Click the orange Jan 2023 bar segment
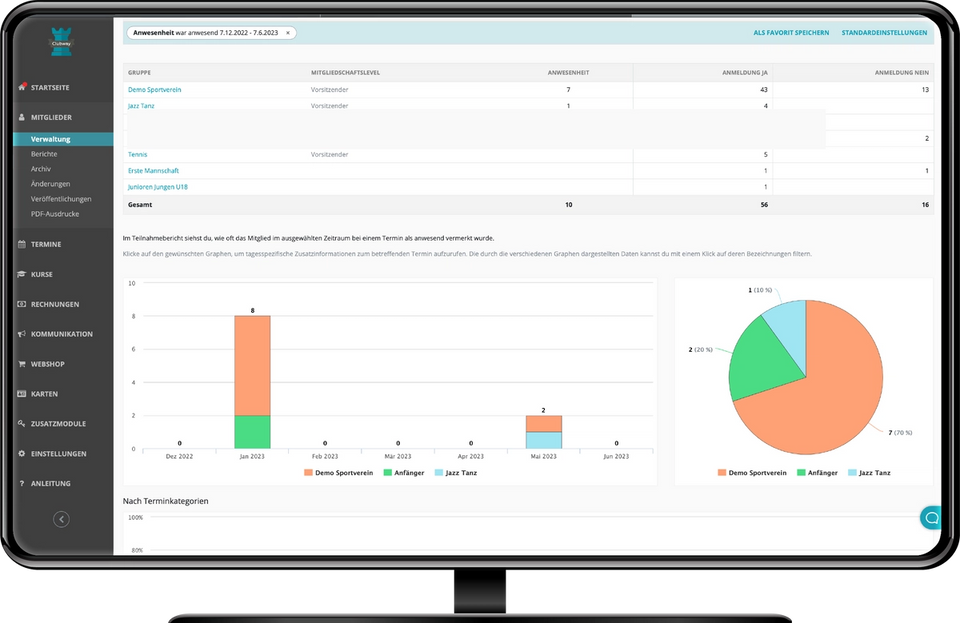This screenshot has width=960, height=623. 252,365
